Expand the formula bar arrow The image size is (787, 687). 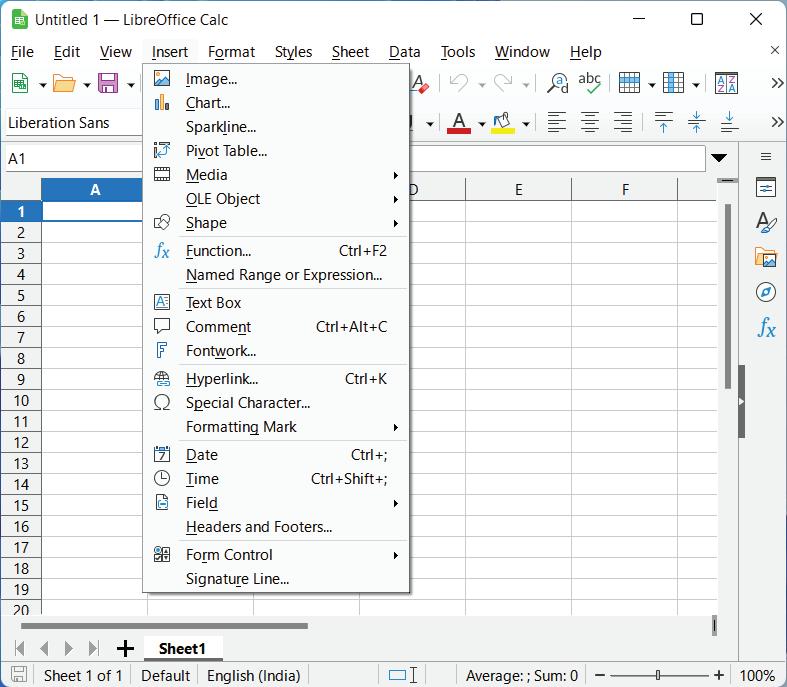pyautogui.click(x=719, y=158)
